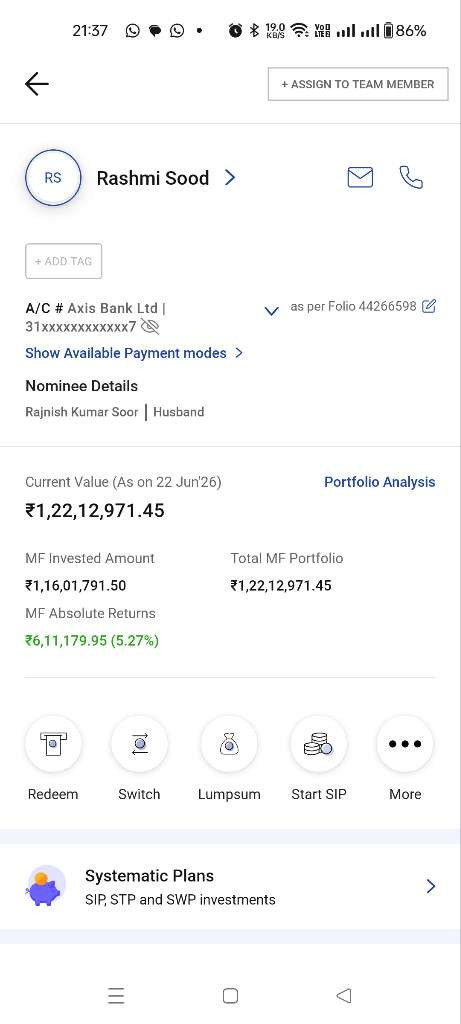Edit the folio number with pencil icon

[429, 306]
